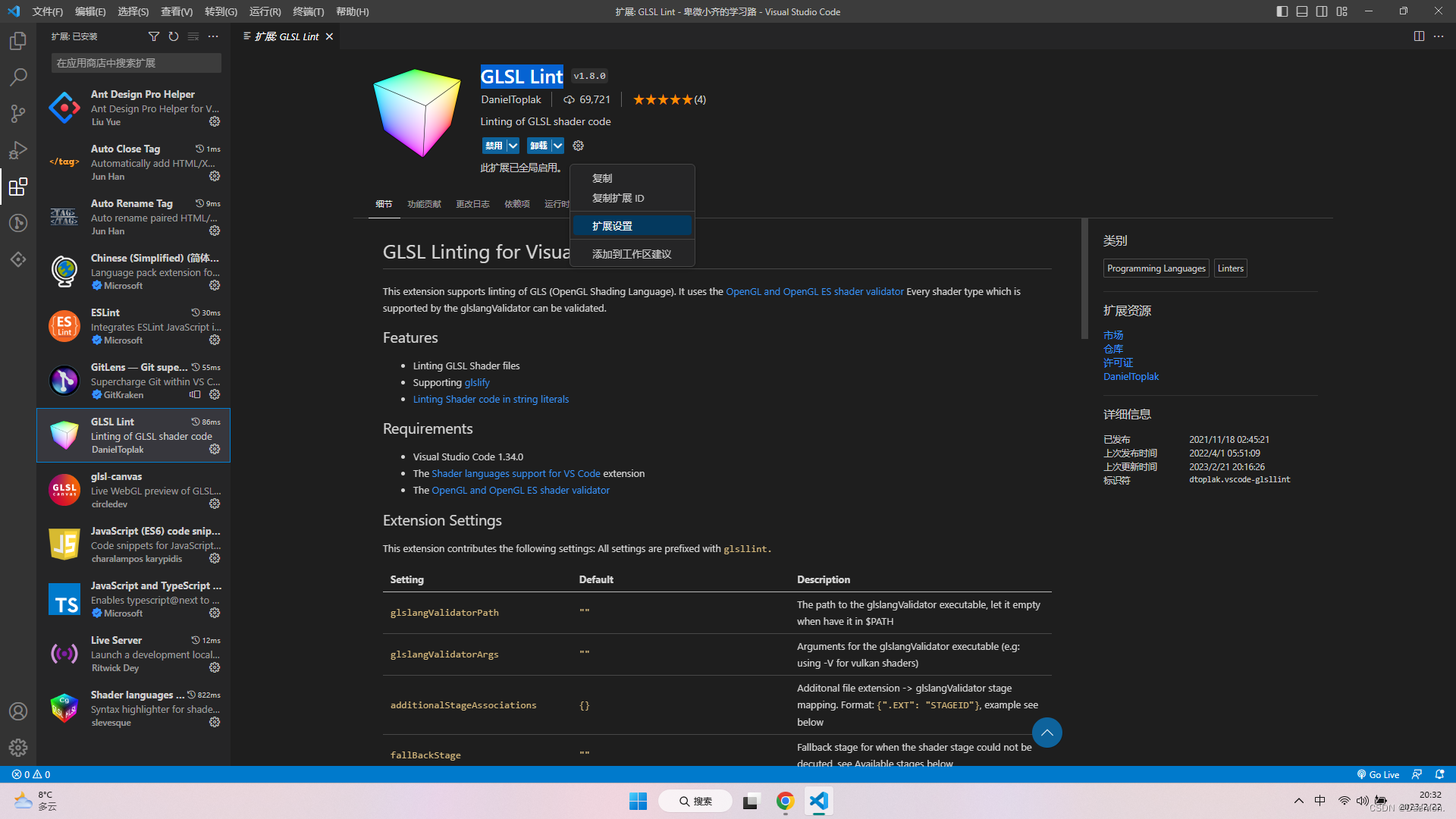1456x819 pixels.
Task: Click the extension search input field
Action: [136, 63]
